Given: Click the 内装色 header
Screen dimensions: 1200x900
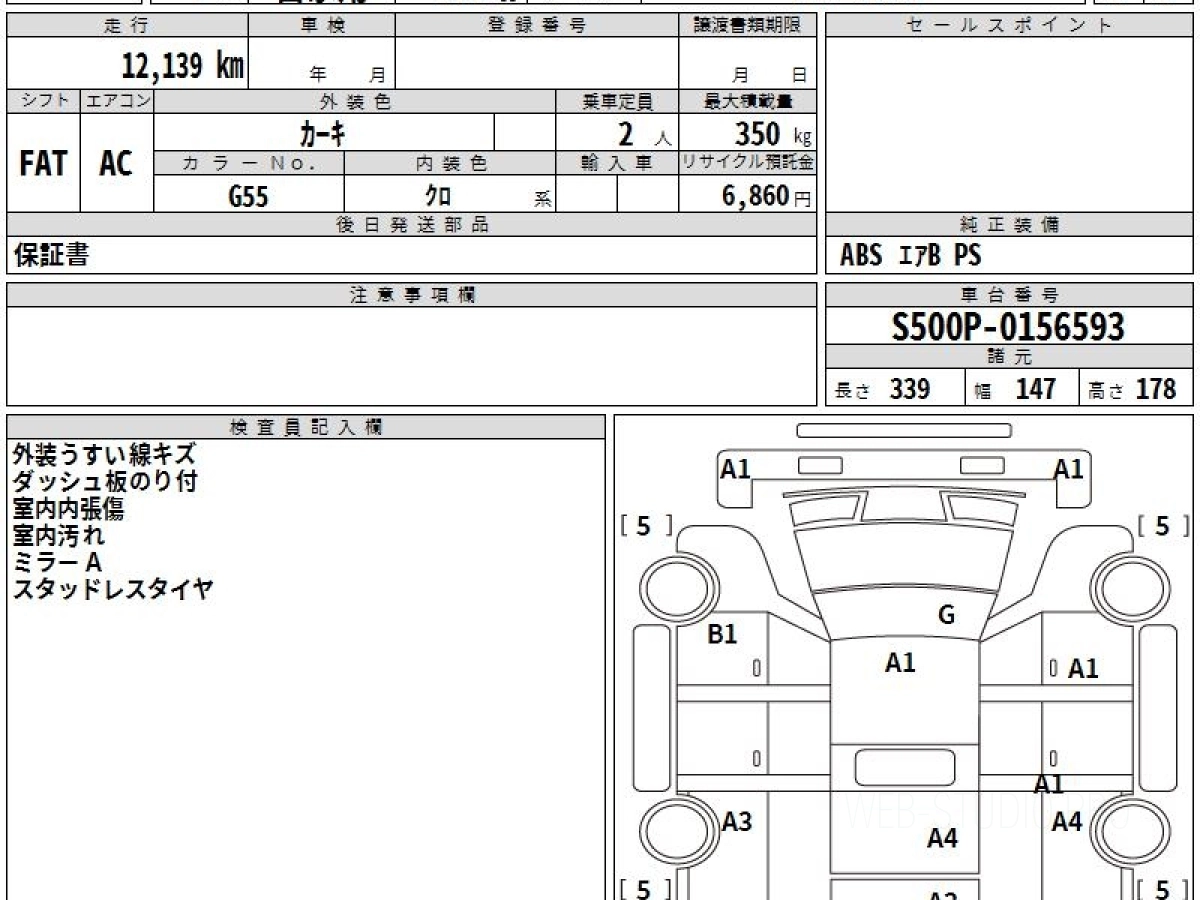Looking at the screenshot, I should [450, 163].
